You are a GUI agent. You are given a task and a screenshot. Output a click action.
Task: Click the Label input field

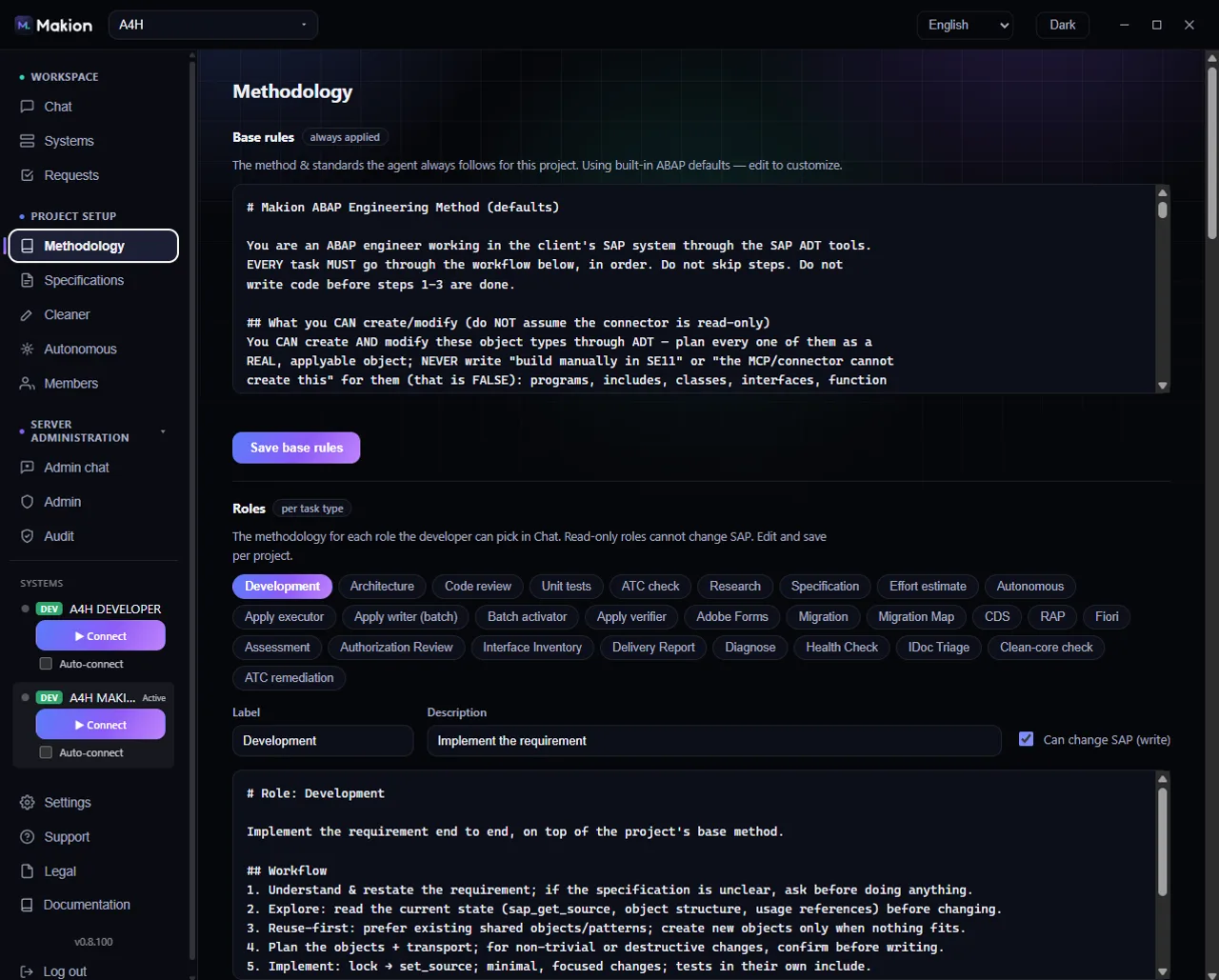[323, 741]
